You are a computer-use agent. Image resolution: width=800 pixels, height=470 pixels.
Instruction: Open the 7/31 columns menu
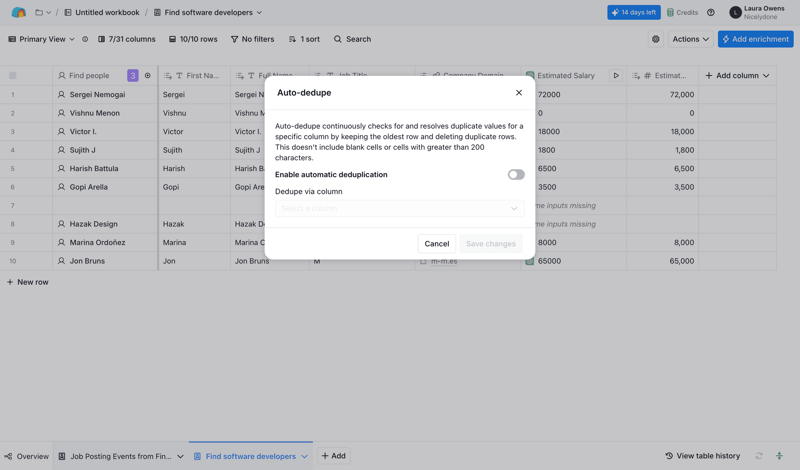[127, 39]
